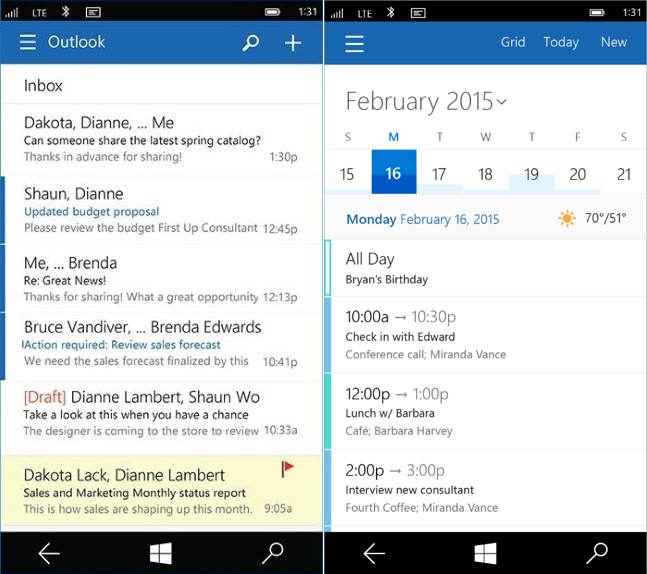Open Lunch w/ Barbara event
647x574 pixels.
pyautogui.click(x=486, y=412)
